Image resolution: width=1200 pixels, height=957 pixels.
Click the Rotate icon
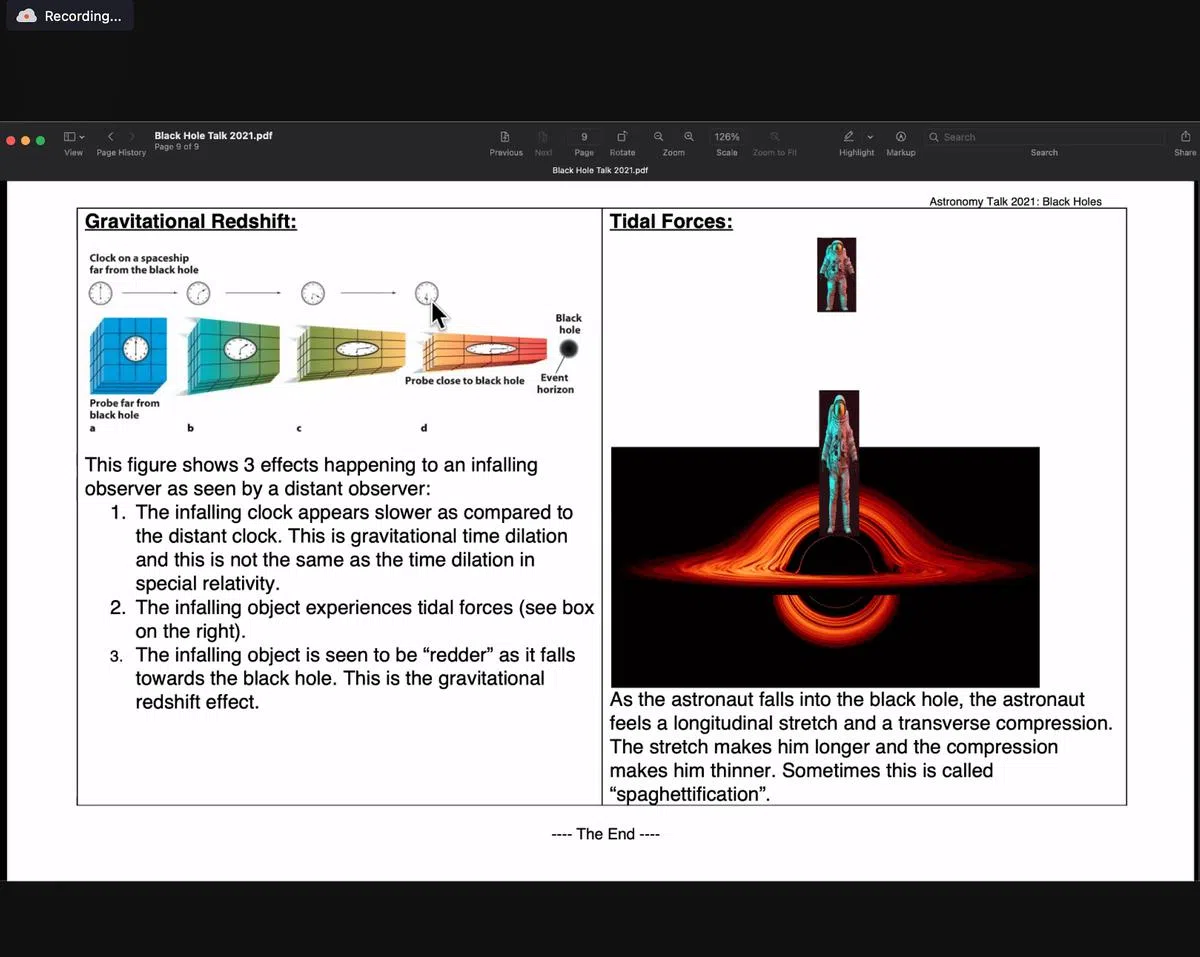(x=622, y=137)
